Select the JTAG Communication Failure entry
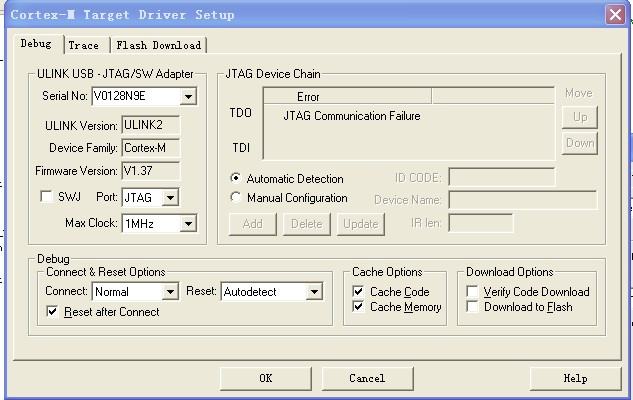The height and width of the screenshot is (400, 633). (x=352, y=116)
